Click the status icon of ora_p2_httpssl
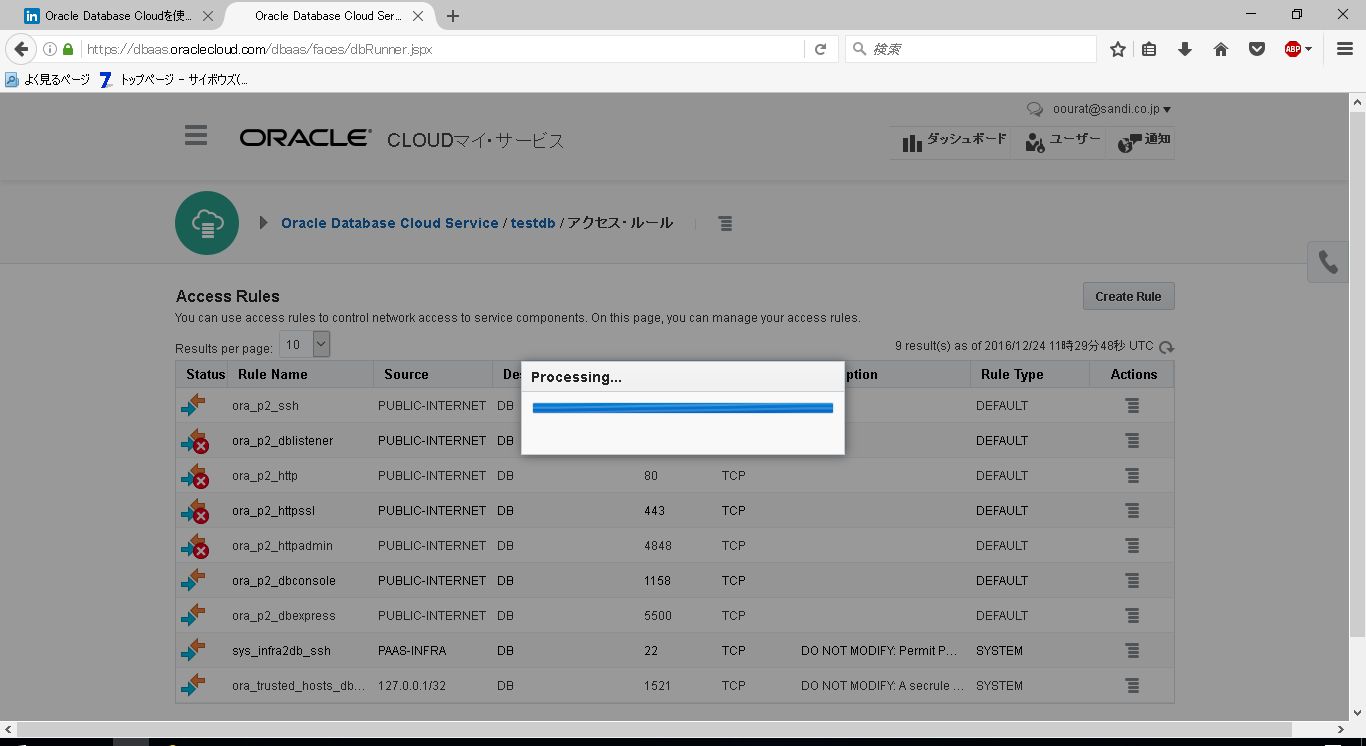1366x746 pixels. point(194,511)
